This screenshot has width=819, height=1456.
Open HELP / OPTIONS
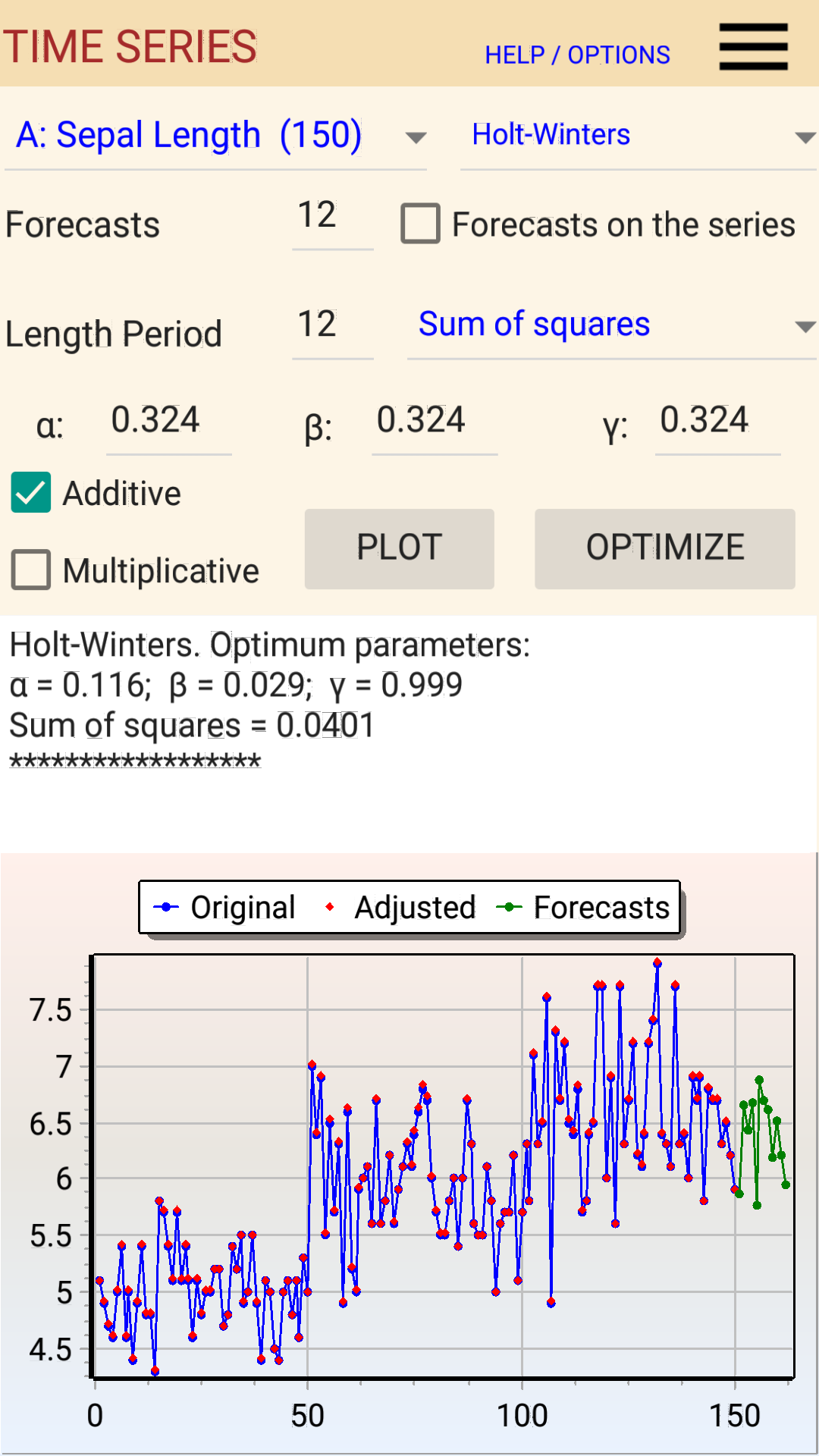(577, 55)
